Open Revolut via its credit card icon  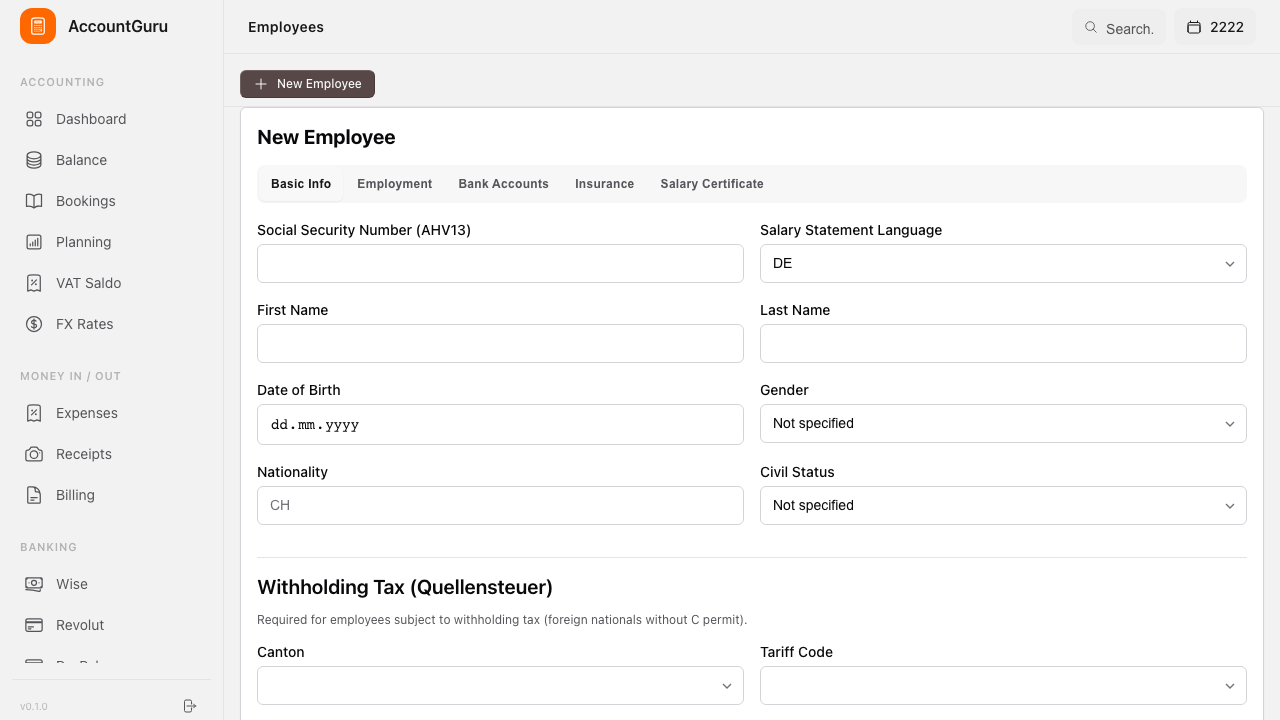pos(34,625)
